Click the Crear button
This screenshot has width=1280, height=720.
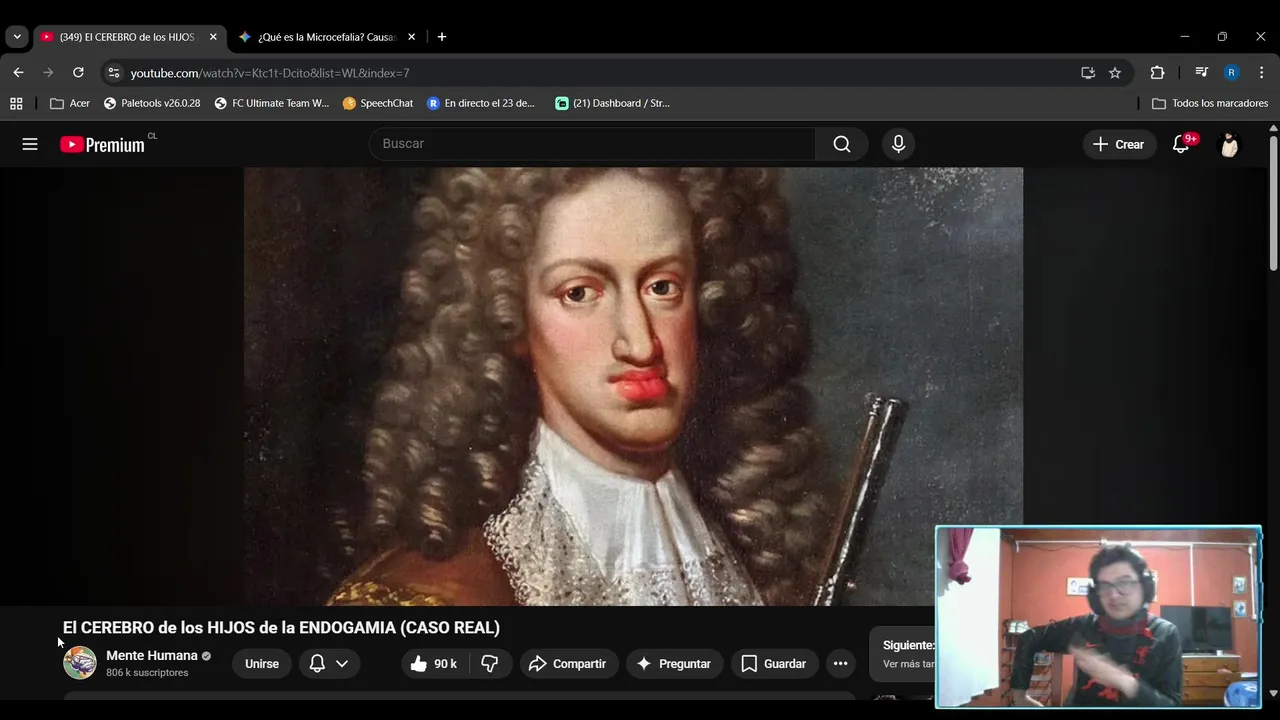tap(1119, 144)
